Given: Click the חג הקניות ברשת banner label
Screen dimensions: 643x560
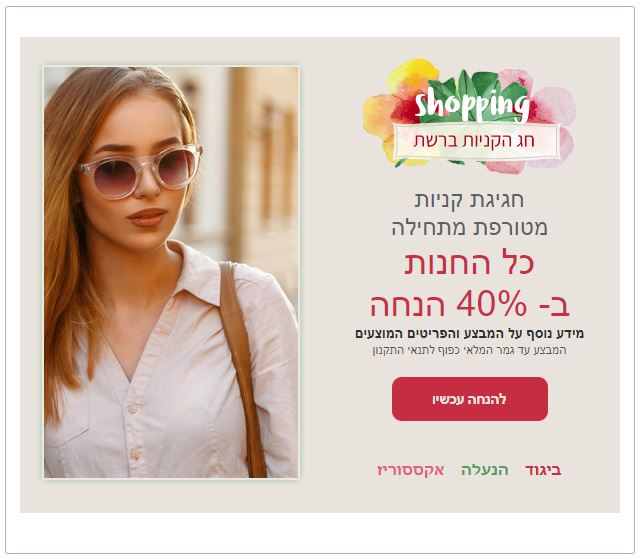Looking at the screenshot, I should 474,141.
